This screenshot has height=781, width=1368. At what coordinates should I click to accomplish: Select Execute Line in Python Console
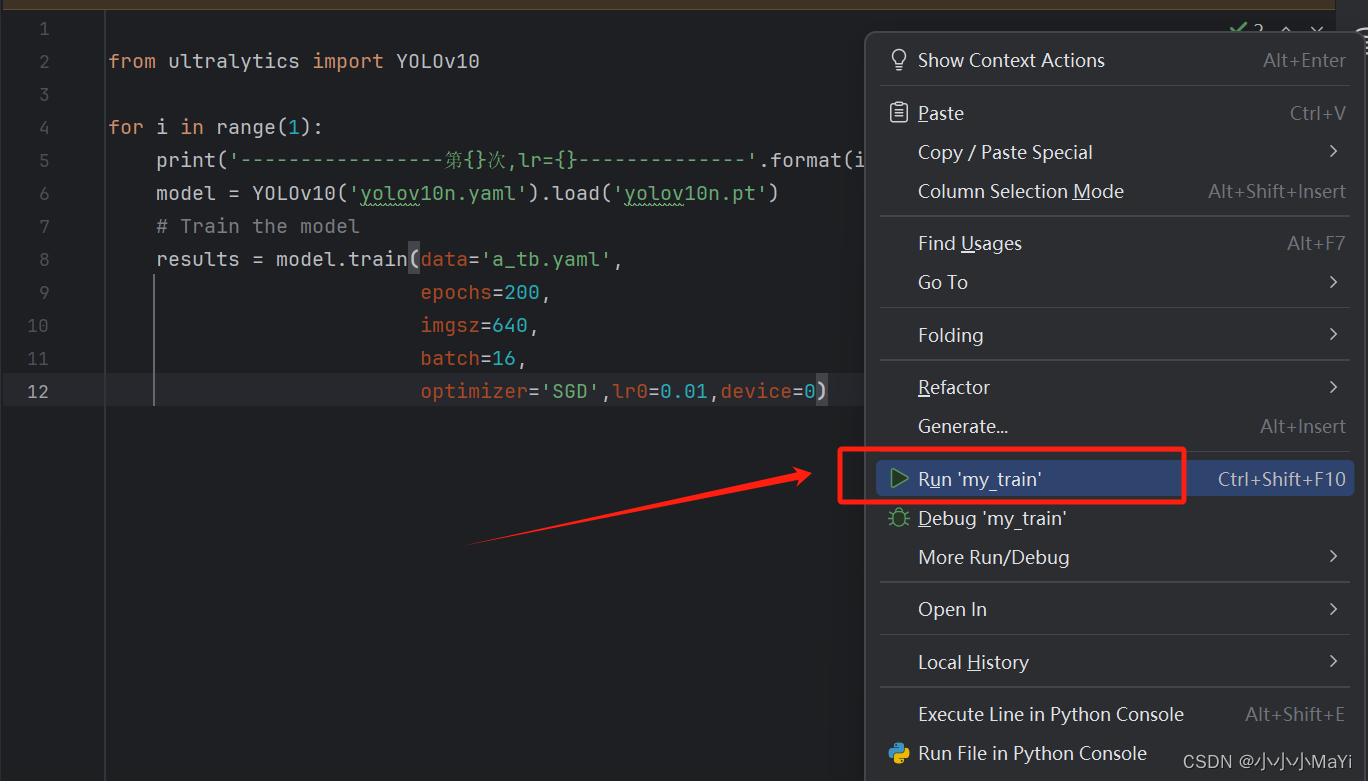pos(1116,714)
